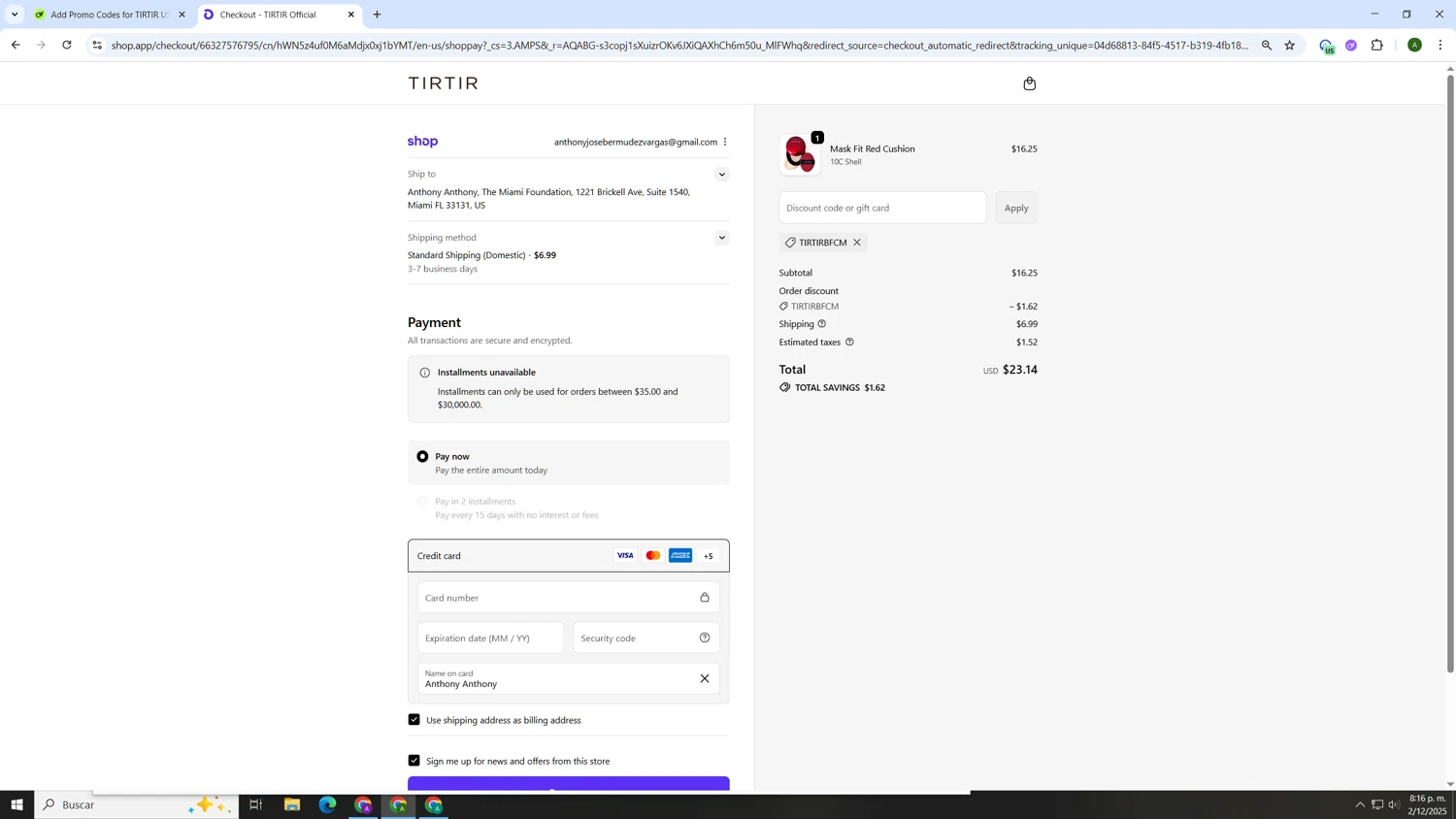This screenshot has width=1456, height=819.
Task: Click the purple extension icon in toolbar
Action: coord(1351,46)
